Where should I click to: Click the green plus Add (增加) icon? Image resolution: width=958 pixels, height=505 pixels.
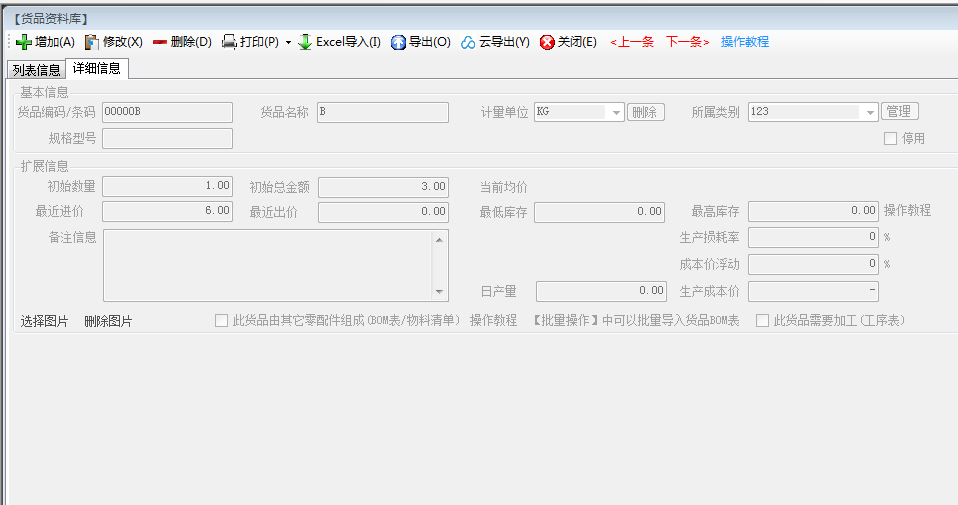24,42
